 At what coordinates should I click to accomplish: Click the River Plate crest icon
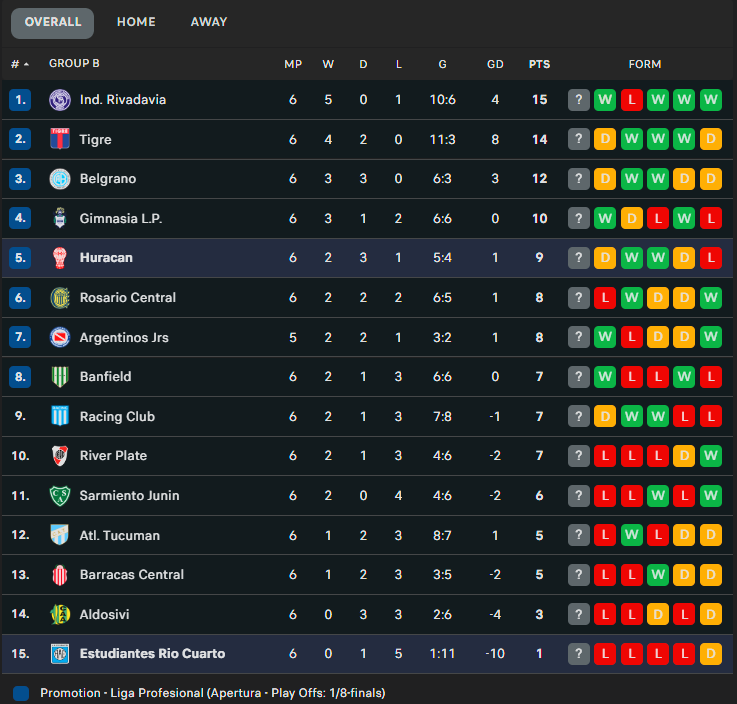click(x=60, y=456)
